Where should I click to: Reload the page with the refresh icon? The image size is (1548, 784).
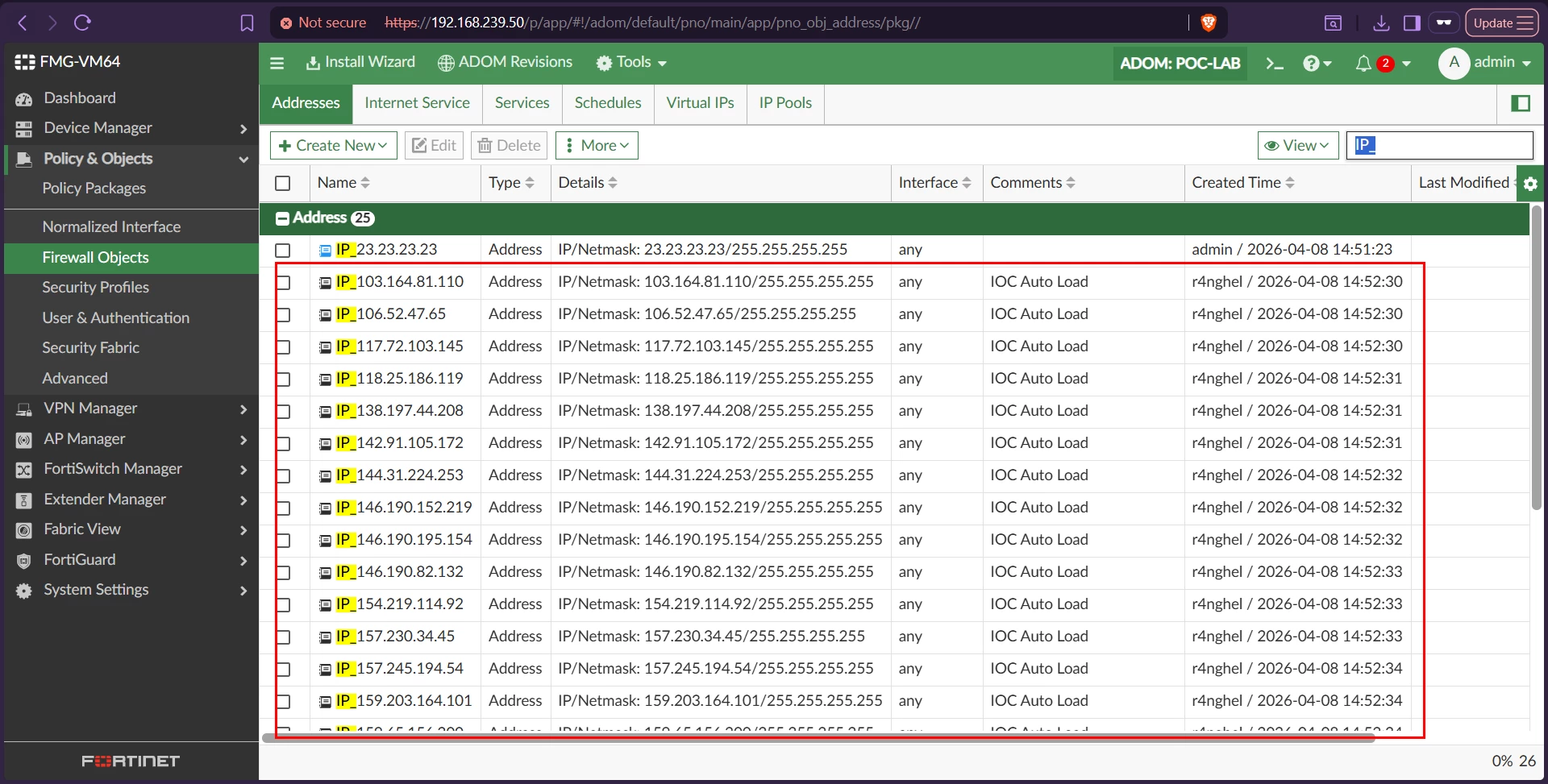click(82, 23)
